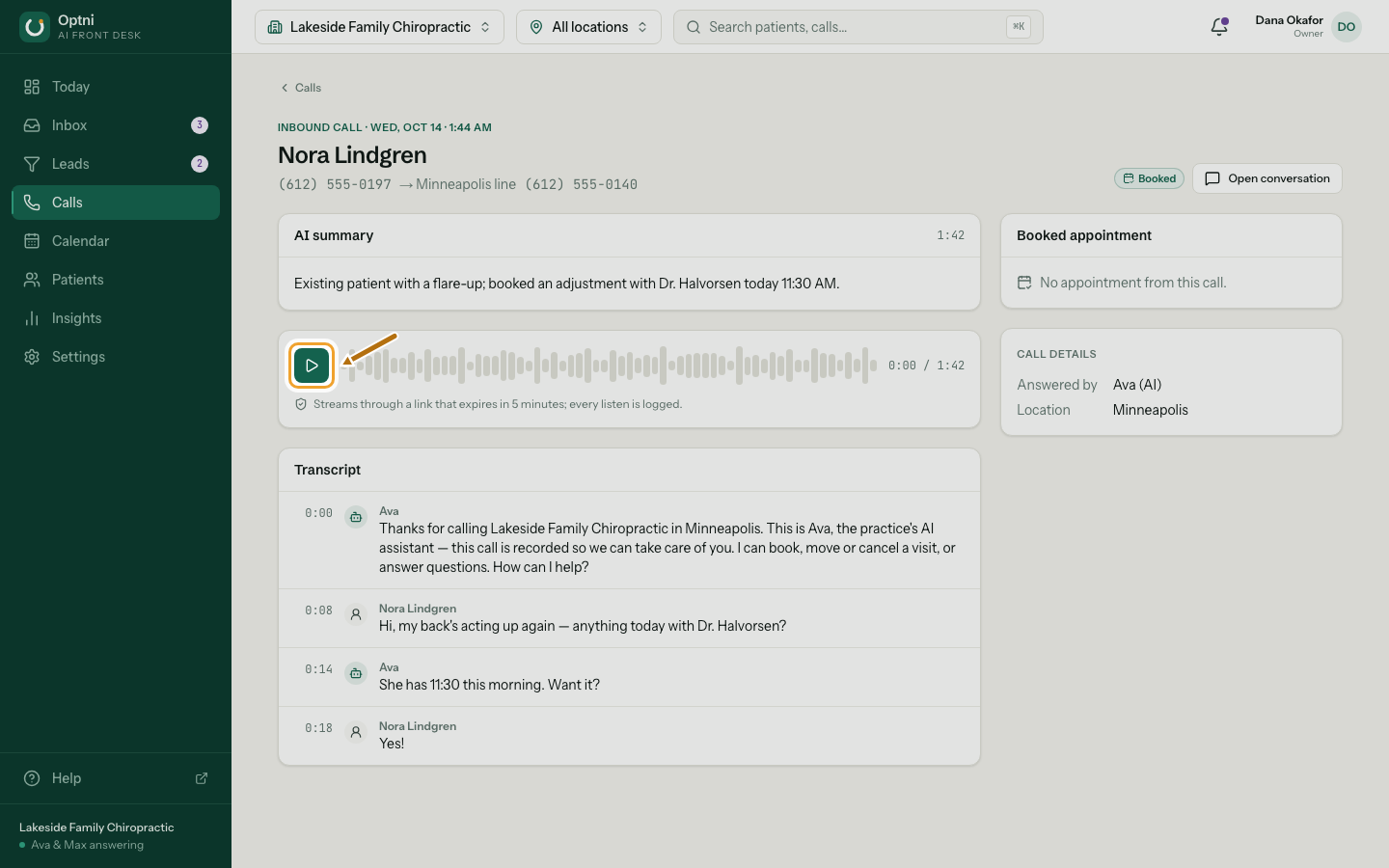Seek within the call audio waveform

(610, 366)
